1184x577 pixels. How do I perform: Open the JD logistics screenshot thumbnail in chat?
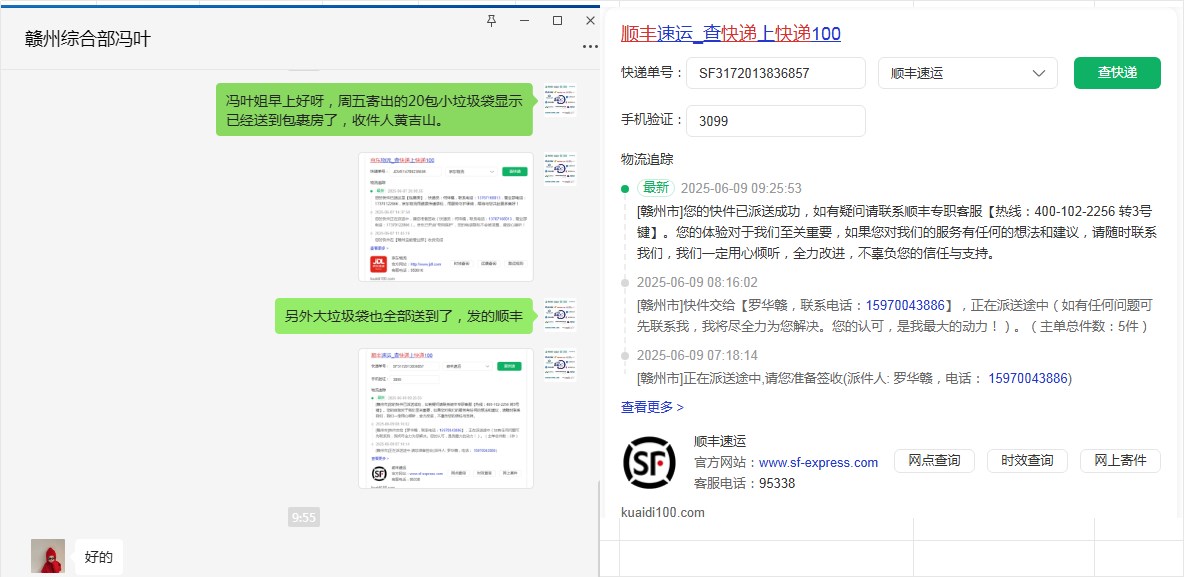click(446, 217)
